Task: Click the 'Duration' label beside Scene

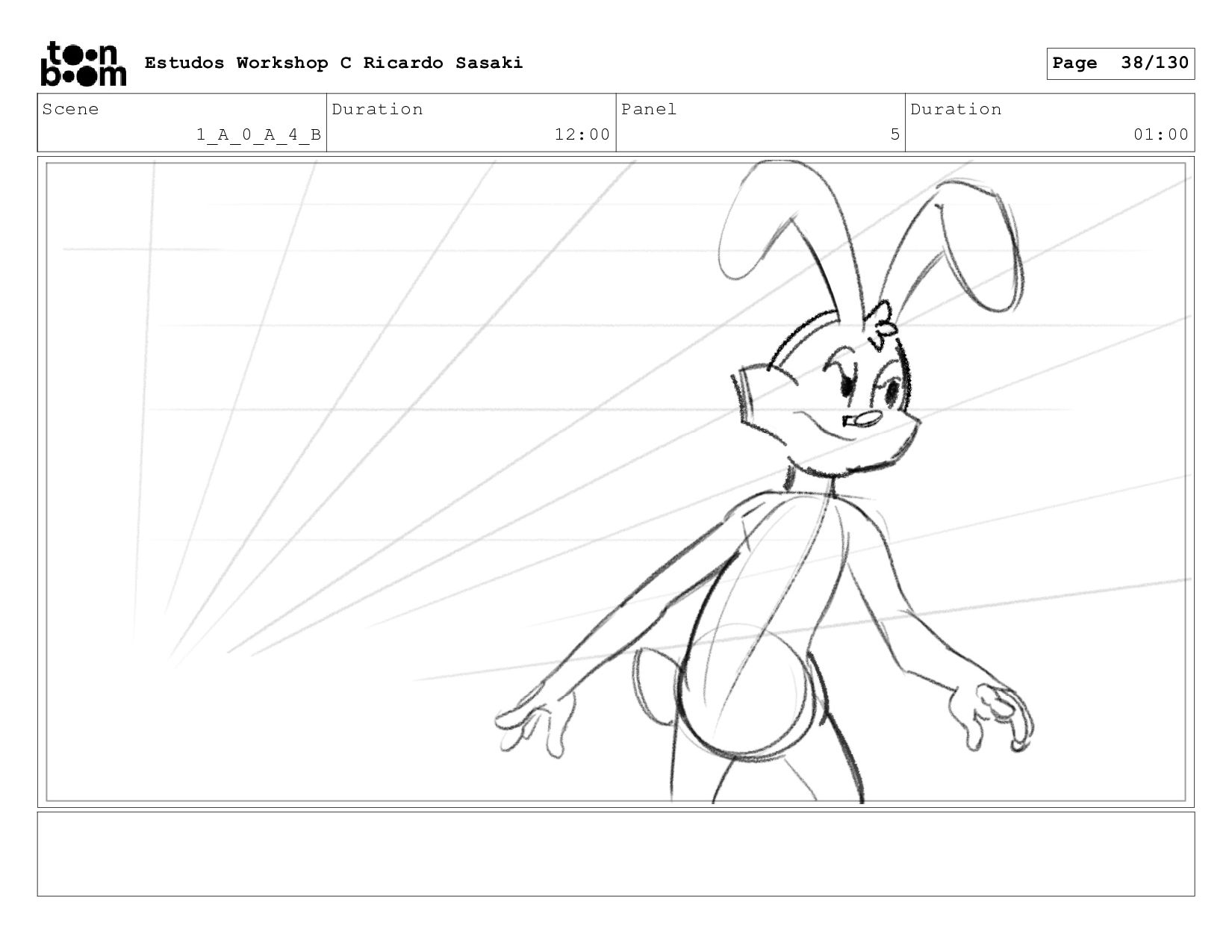Action: [377, 110]
